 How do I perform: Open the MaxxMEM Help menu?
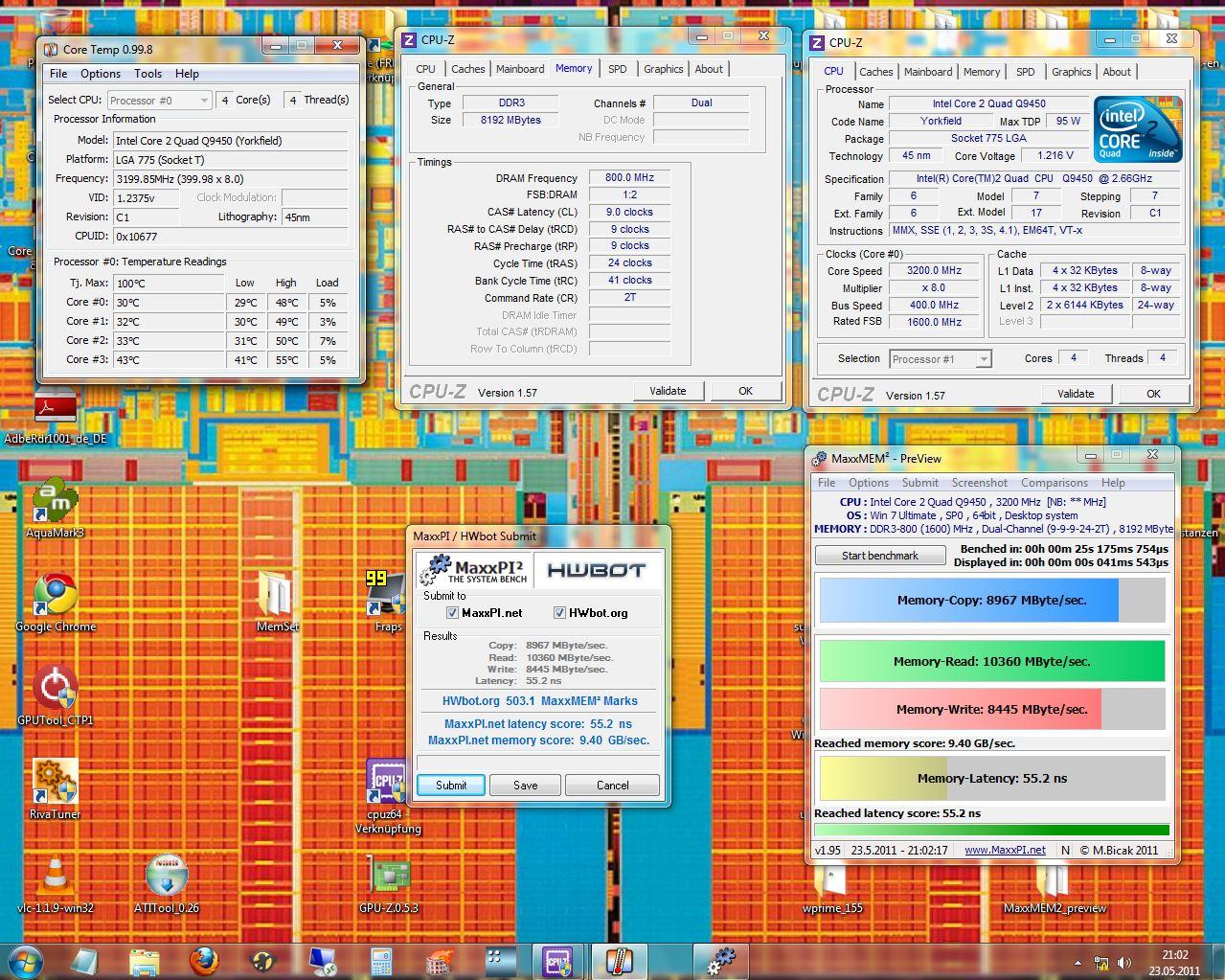click(x=1113, y=483)
